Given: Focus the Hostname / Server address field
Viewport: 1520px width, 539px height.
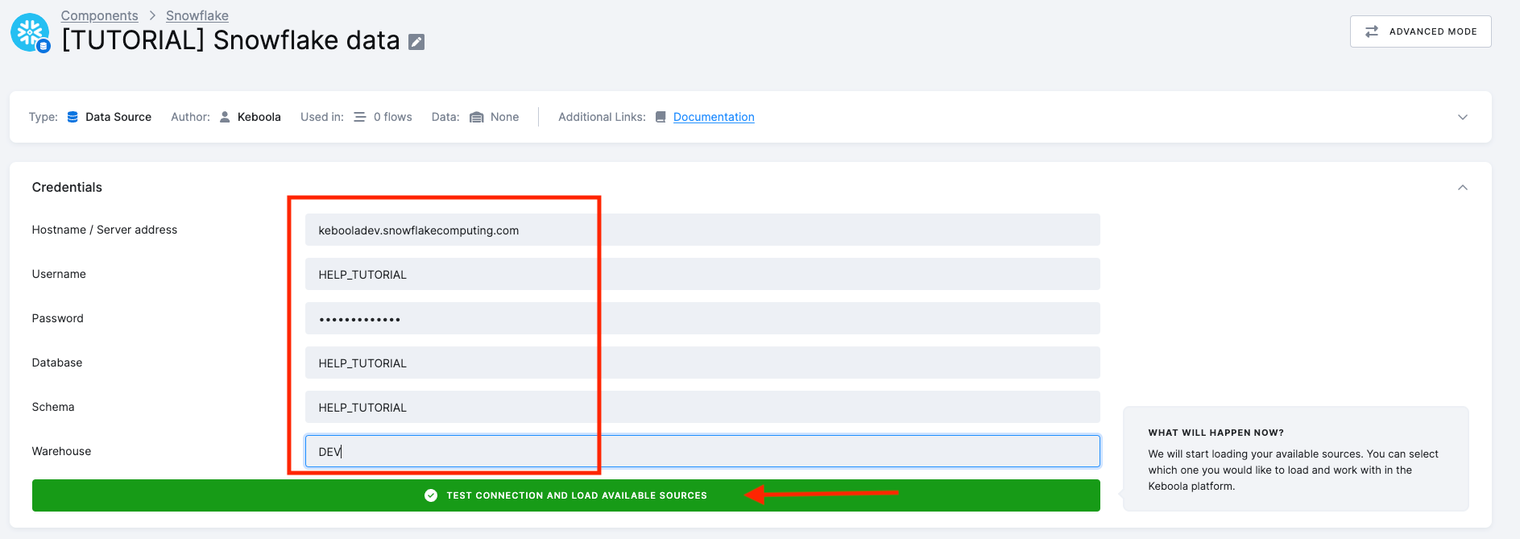Looking at the screenshot, I should (703, 229).
